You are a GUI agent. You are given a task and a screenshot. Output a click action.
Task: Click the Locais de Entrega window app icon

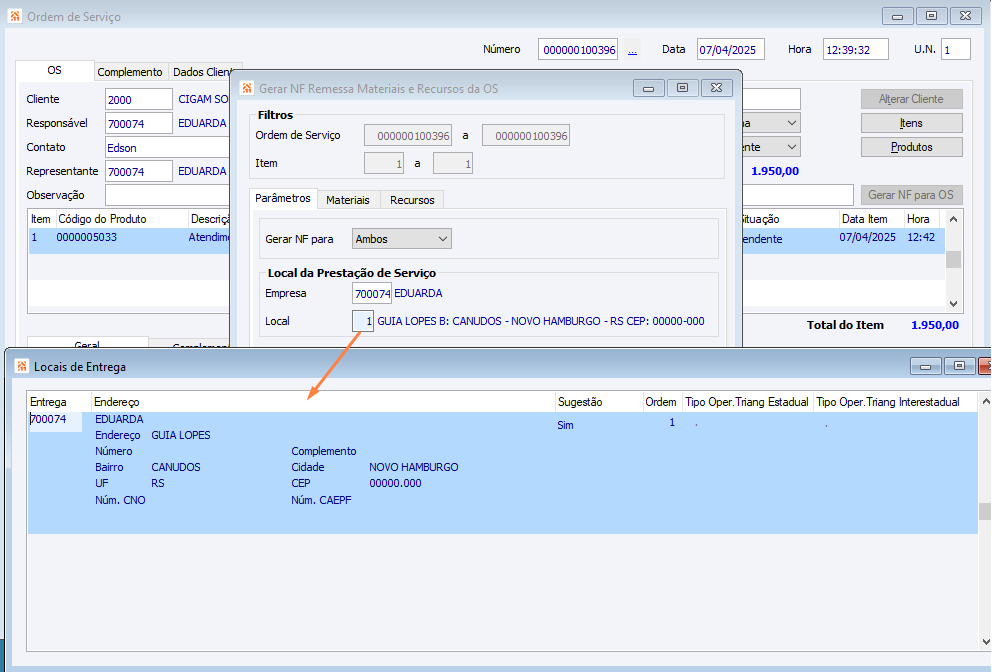(x=22, y=366)
